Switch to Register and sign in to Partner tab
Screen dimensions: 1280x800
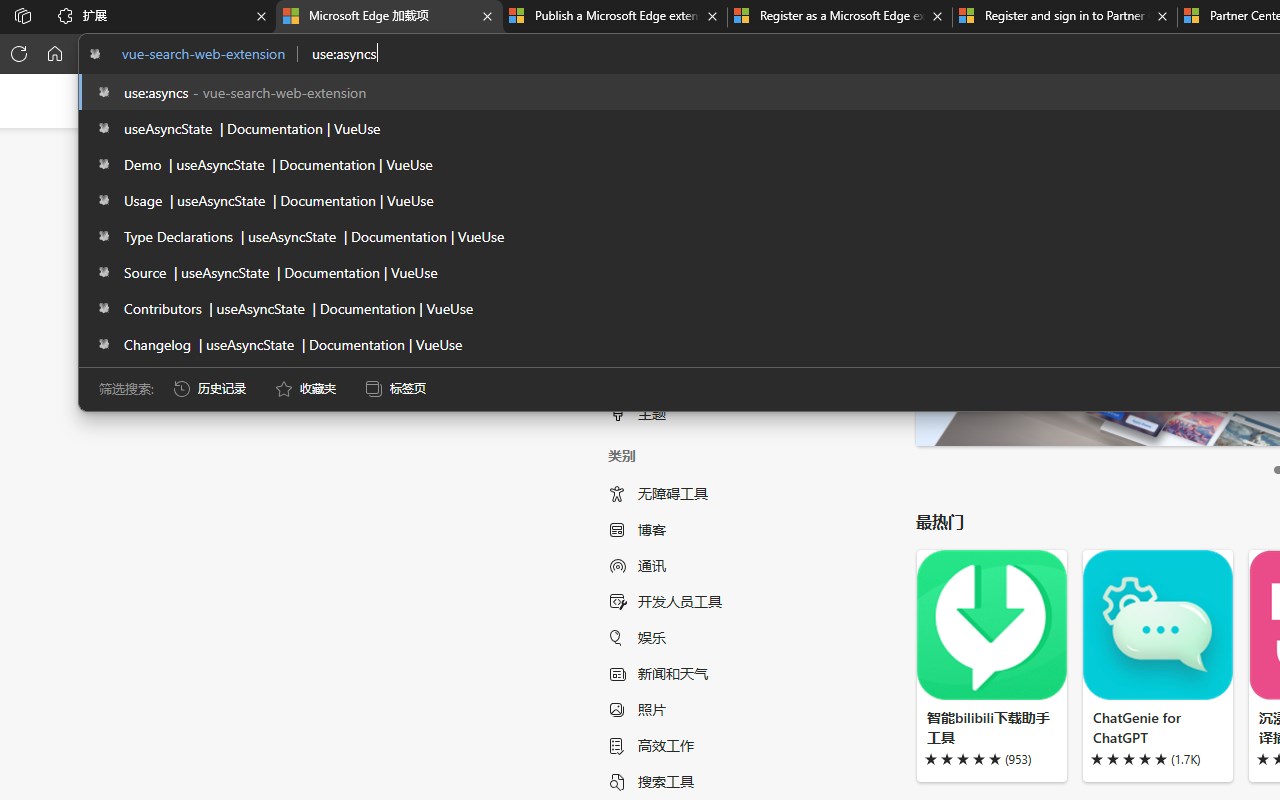1064,16
